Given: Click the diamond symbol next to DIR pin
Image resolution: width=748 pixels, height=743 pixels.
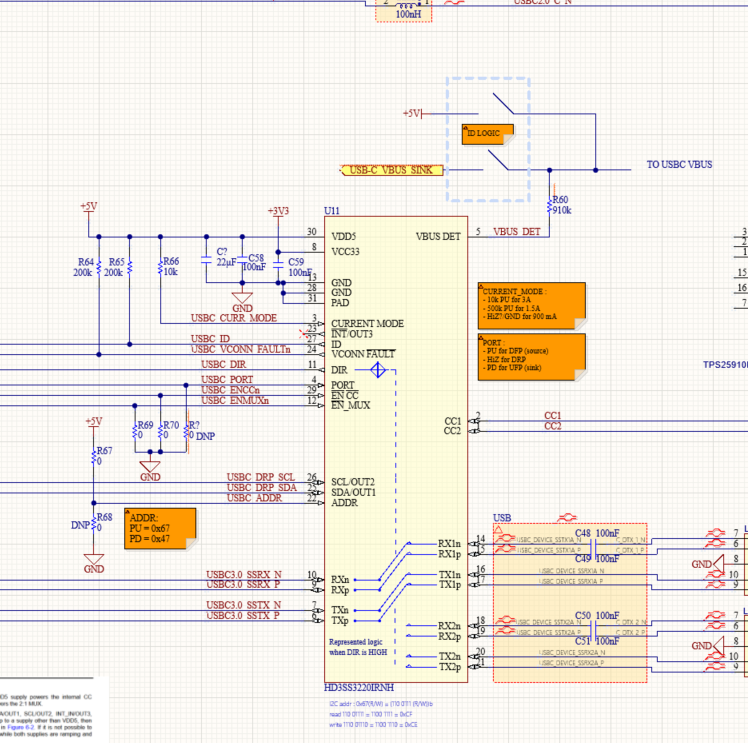Looking at the screenshot, I should pos(378,370).
